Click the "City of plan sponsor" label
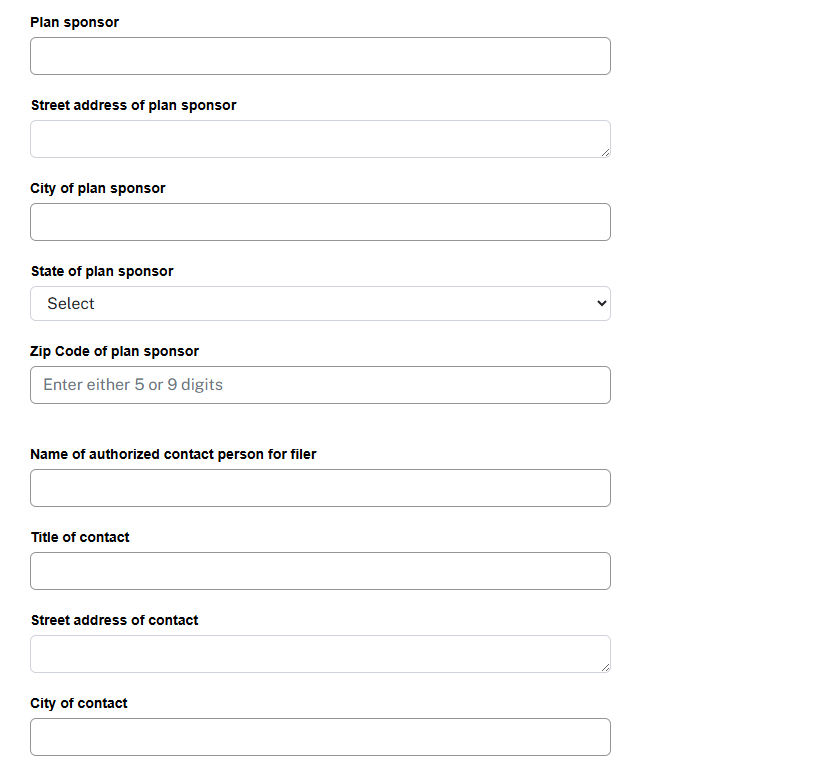This screenshot has height=770, width=834. (98, 188)
